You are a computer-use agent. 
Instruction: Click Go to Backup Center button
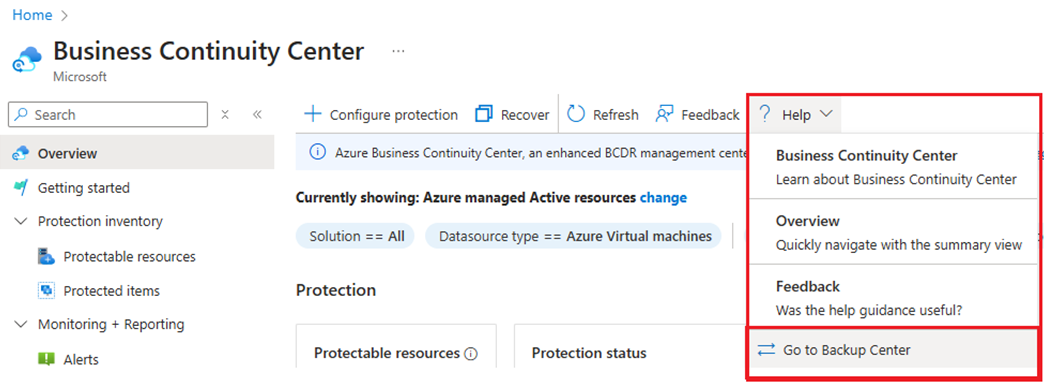[894, 349]
